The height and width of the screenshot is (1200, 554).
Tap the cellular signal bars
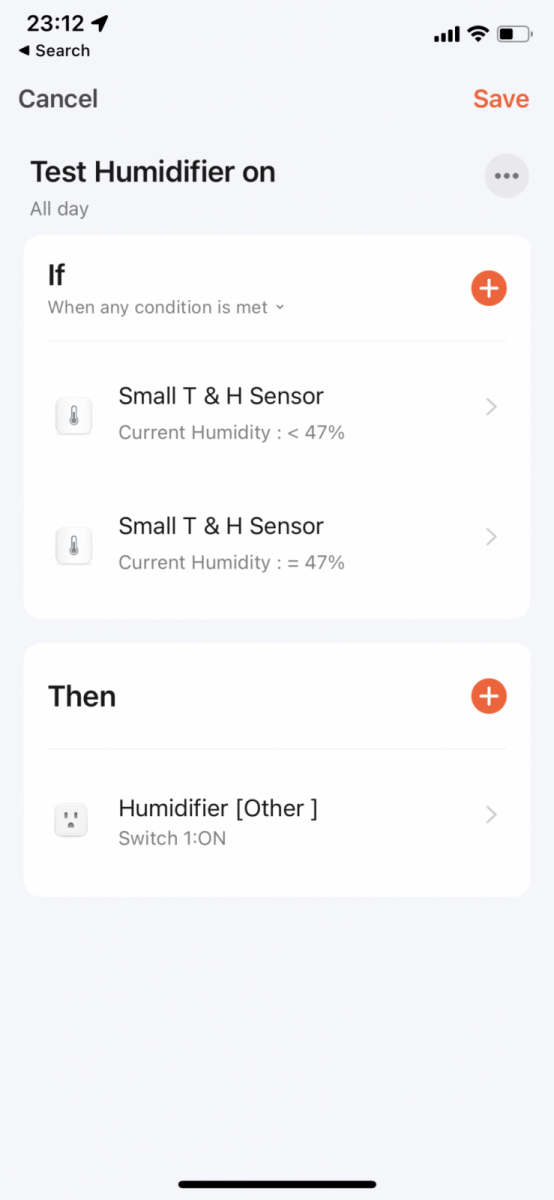click(446, 35)
